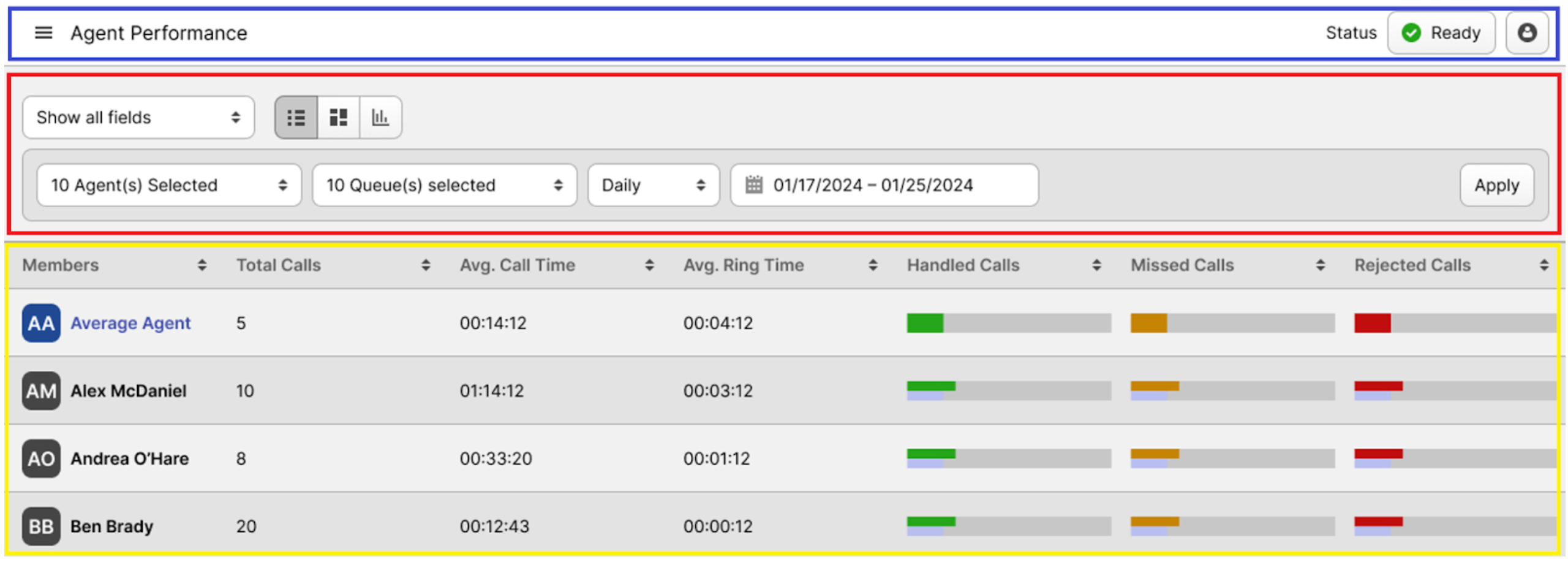Sort by Avg. Call Time arrows
This screenshot has height=562, width=1568.
pos(649,265)
